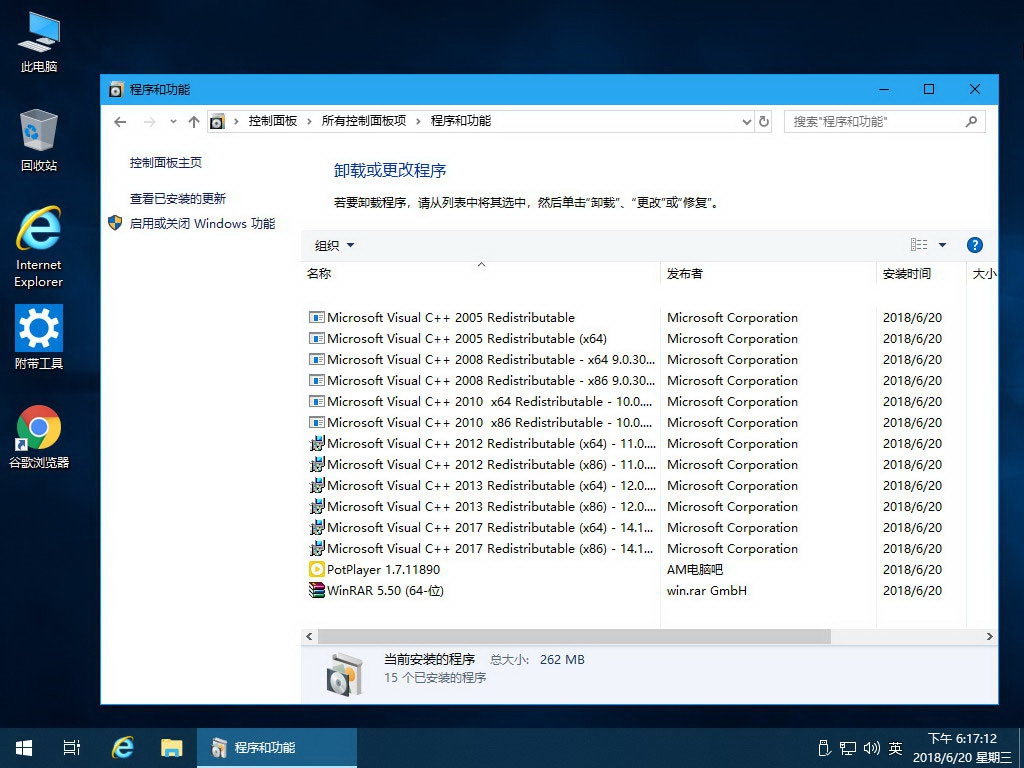1024x768 pixels.
Task: Select Visual C++ 2012 Redistributable (x64) entry
Action: pyautogui.click(x=481, y=443)
